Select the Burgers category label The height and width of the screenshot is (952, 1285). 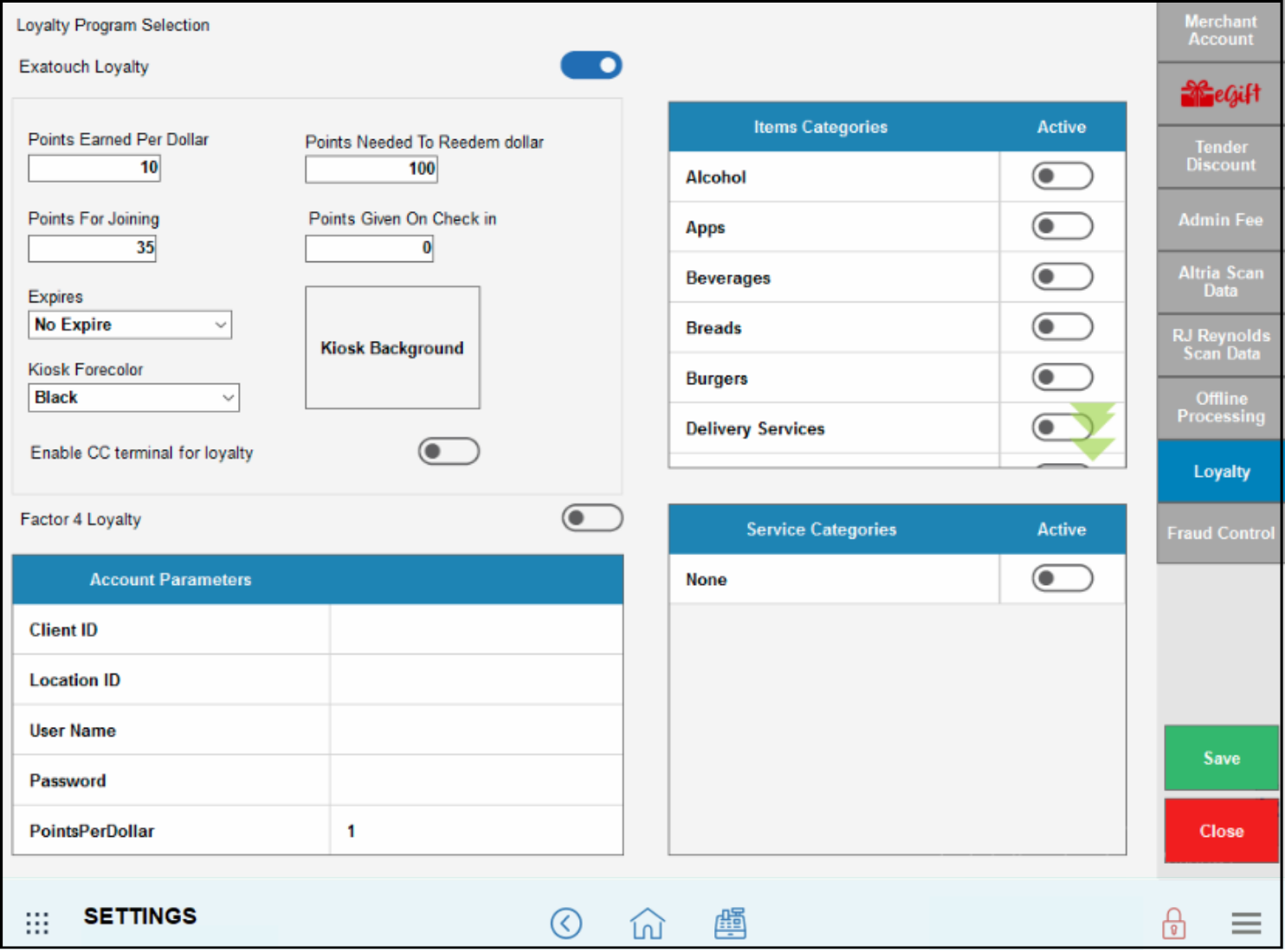pyautogui.click(x=716, y=378)
